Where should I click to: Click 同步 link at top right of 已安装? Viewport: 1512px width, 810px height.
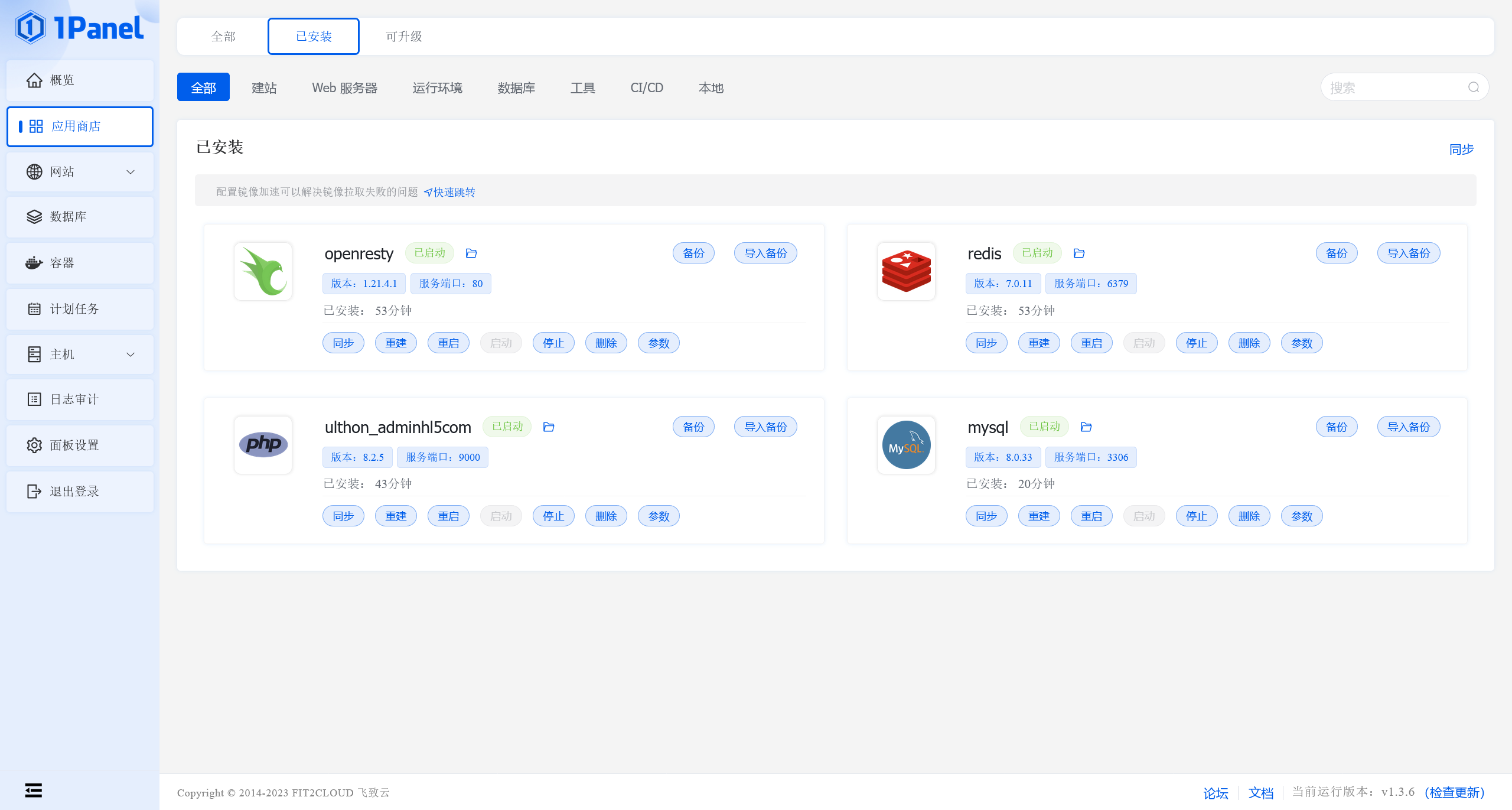tap(1462, 149)
